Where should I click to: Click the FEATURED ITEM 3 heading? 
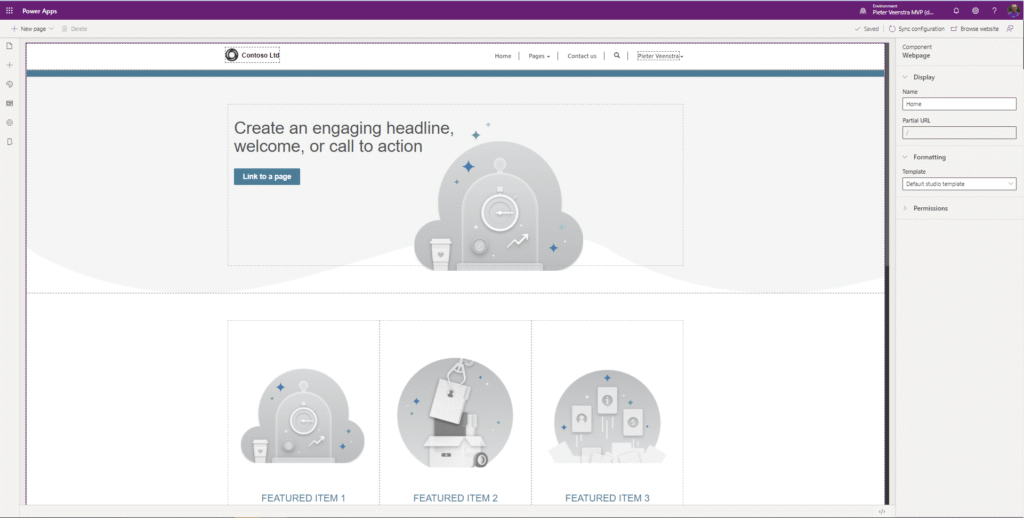607,498
